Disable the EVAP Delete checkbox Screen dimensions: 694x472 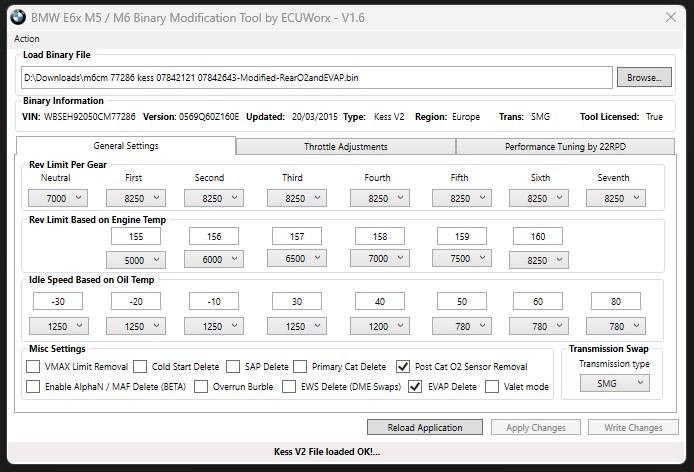[415, 387]
